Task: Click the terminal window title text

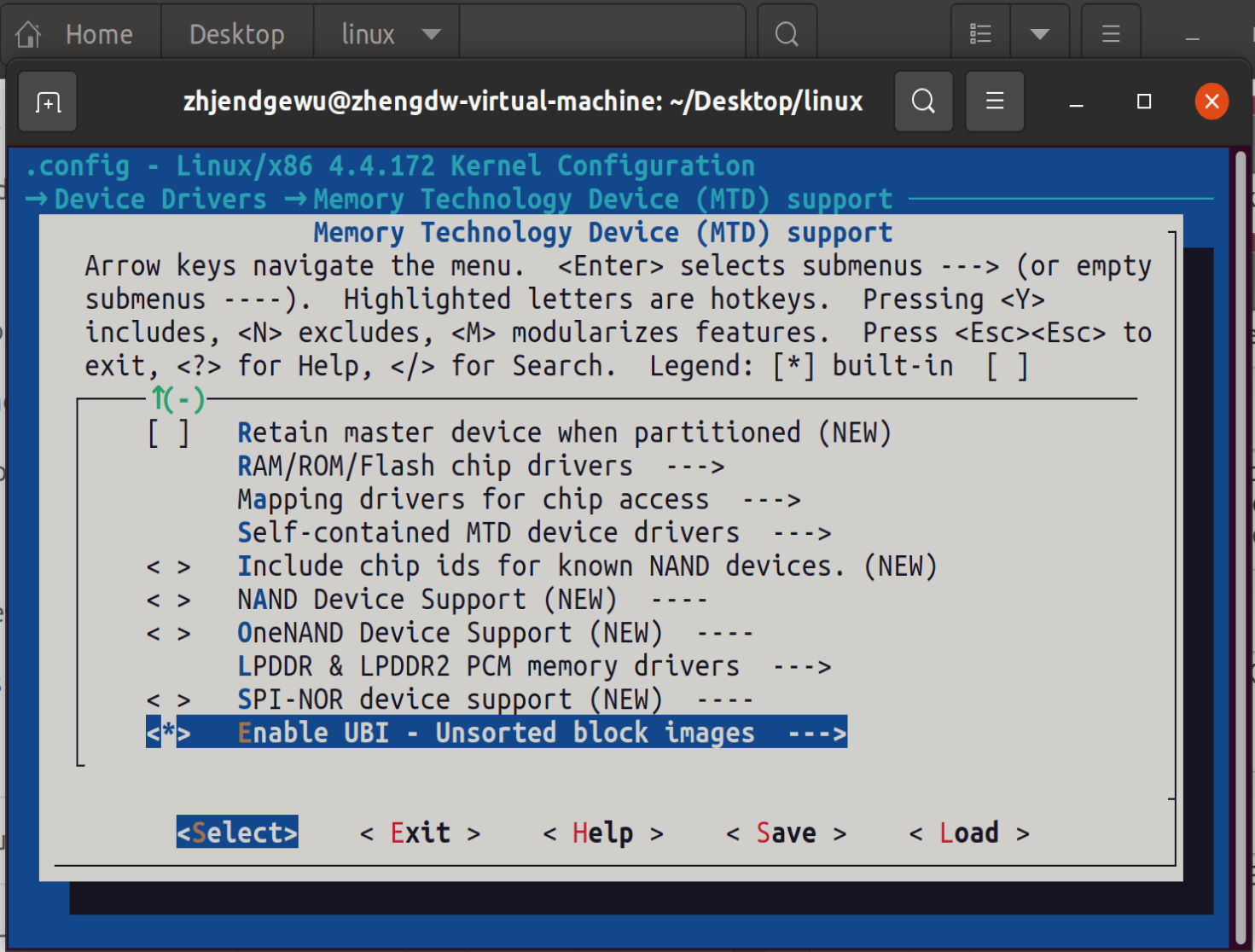Action: (523, 102)
